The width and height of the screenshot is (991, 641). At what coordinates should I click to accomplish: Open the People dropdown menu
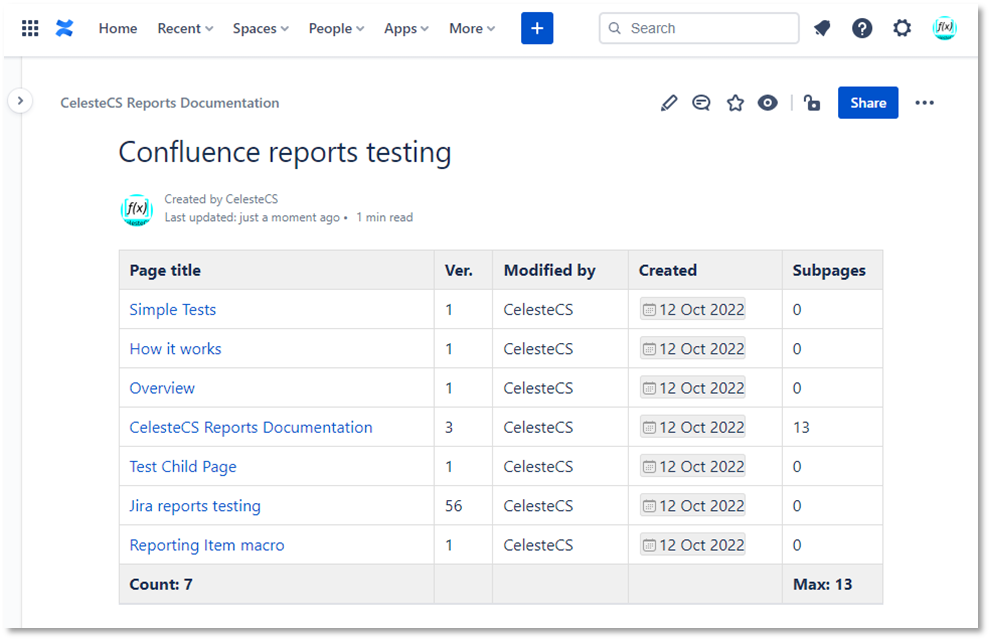point(336,28)
